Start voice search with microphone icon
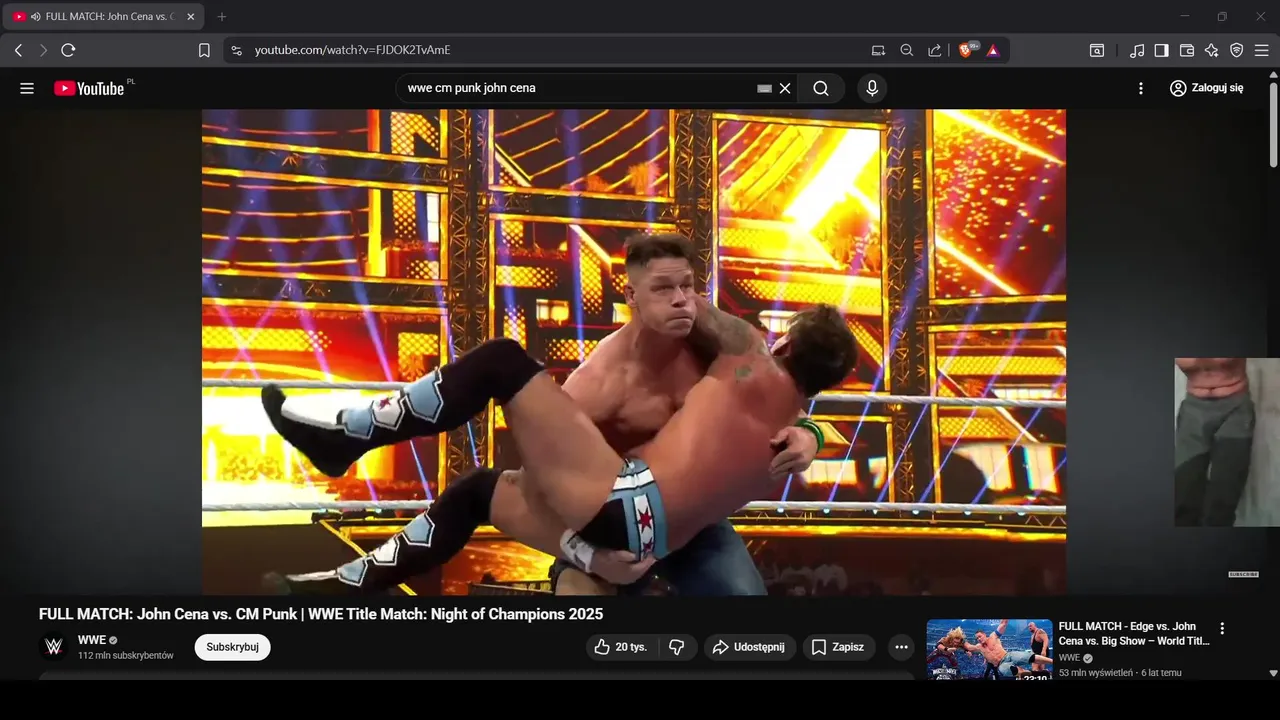The image size is (1280, 720). [872, 88]
